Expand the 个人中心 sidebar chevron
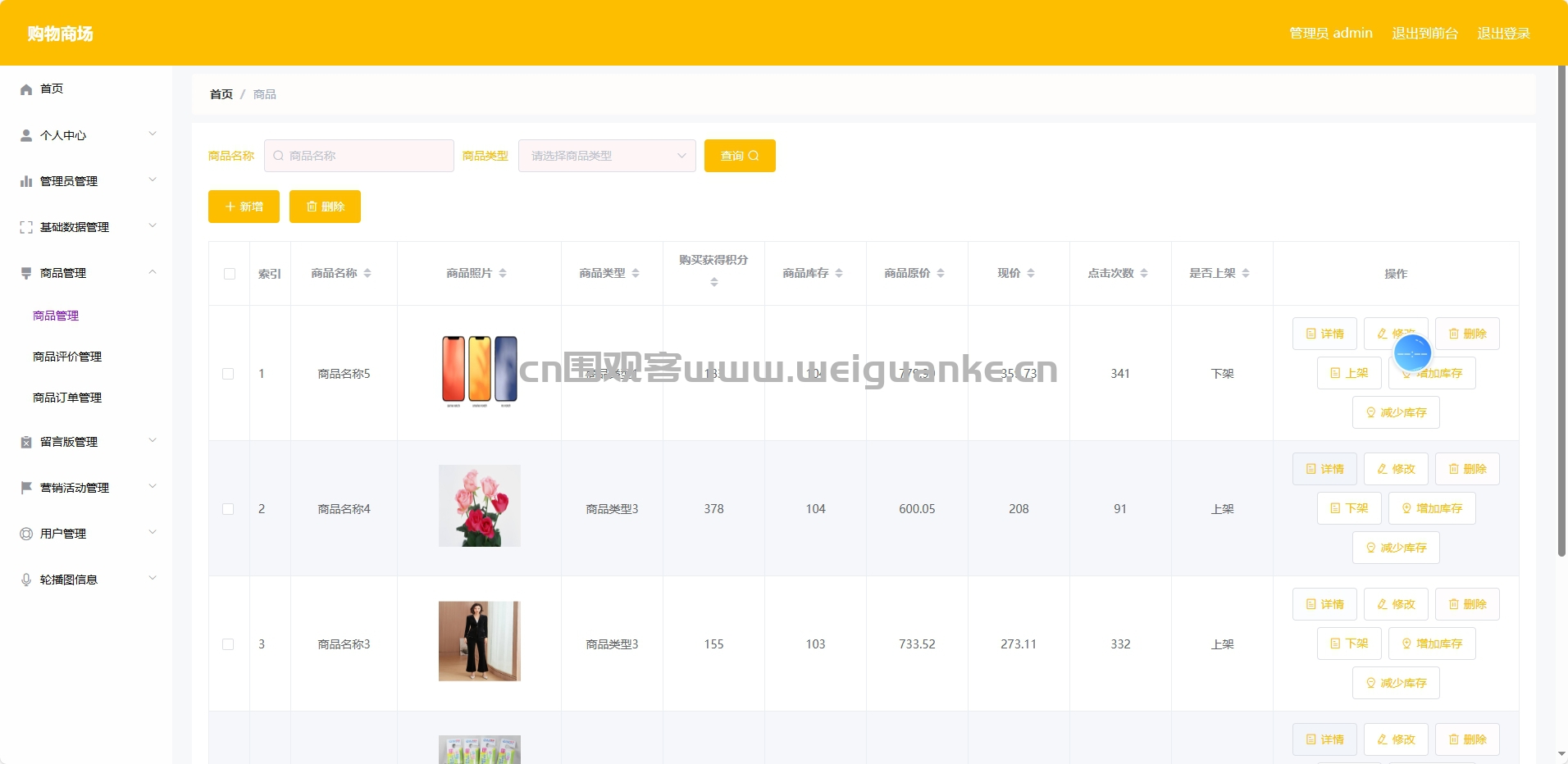Viewport: 1568px width, 764px height. pos(153,134)
